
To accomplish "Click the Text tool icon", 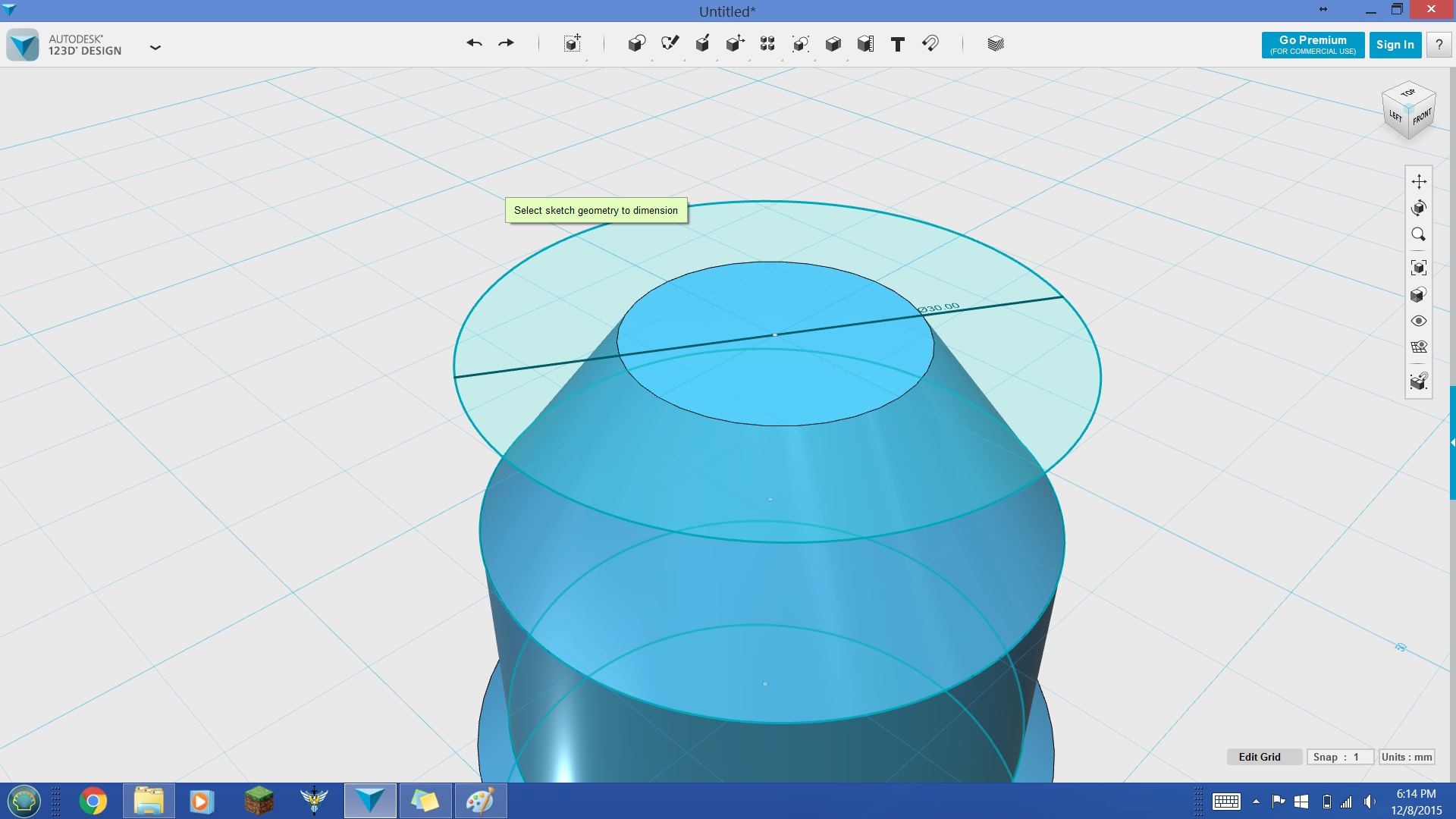I will (897, 44).
